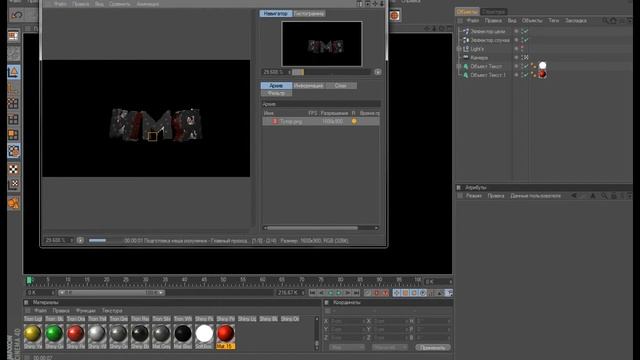The width and height of the screenshot is (640, 360).
Task: Click the black-white checkerboard icon in left palette
Action: [13, 169]
